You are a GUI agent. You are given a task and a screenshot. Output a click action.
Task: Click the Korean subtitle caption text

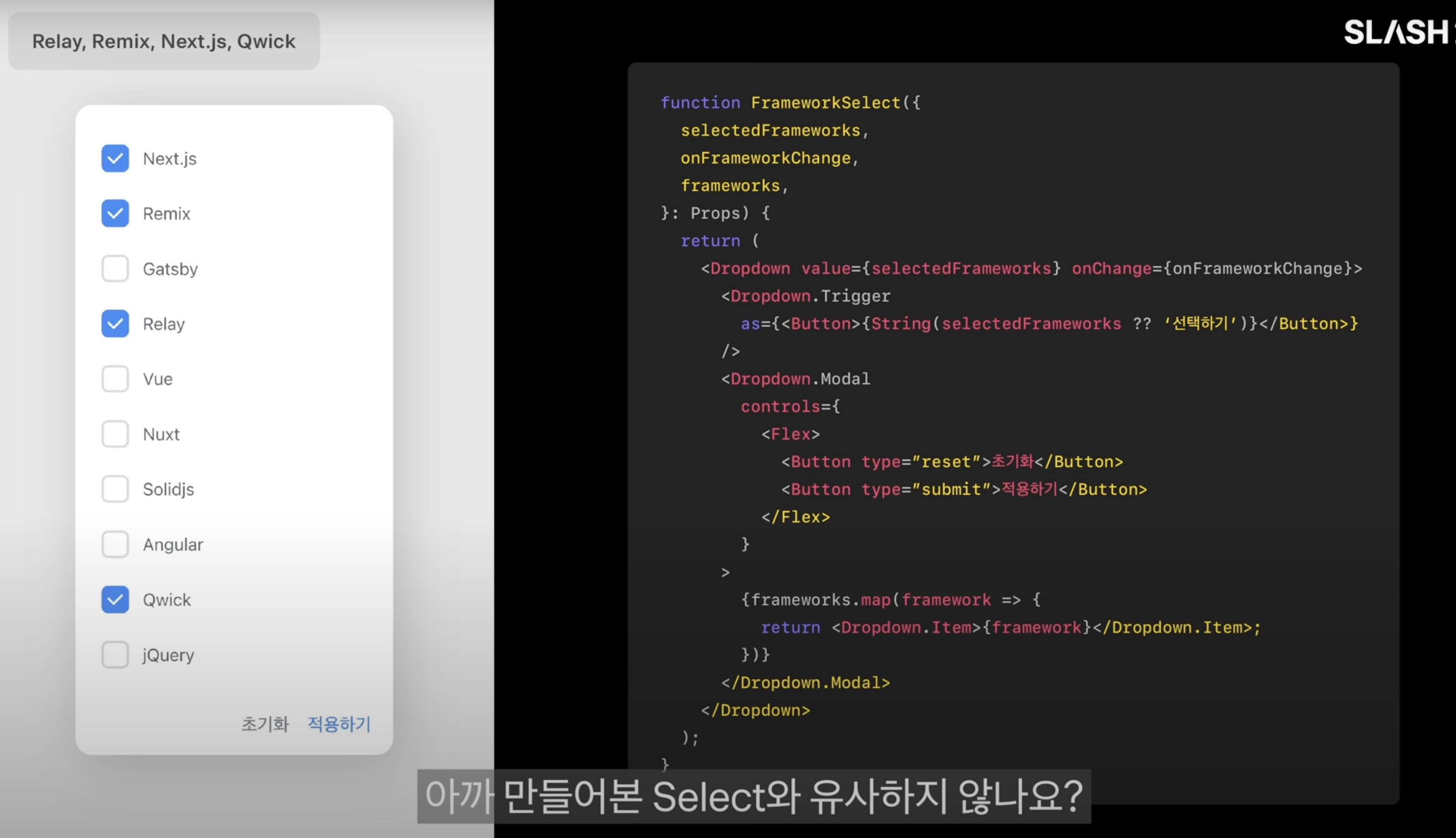pyautogui.click(x=754, y=797)
